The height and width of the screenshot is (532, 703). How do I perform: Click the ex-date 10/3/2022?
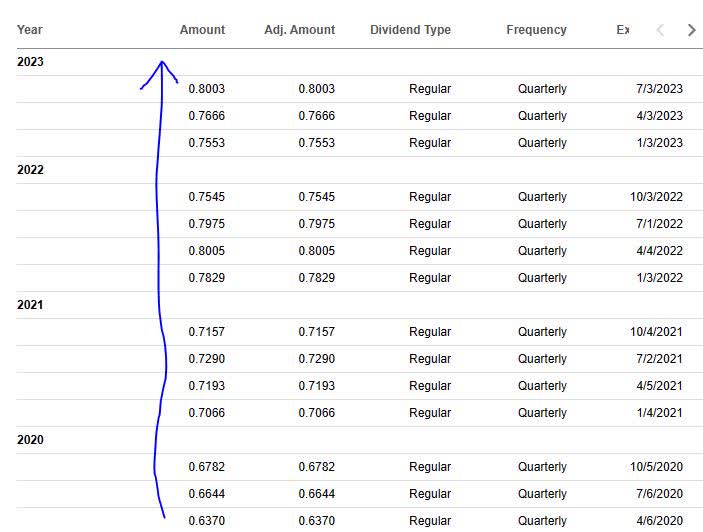click(656, 197)
